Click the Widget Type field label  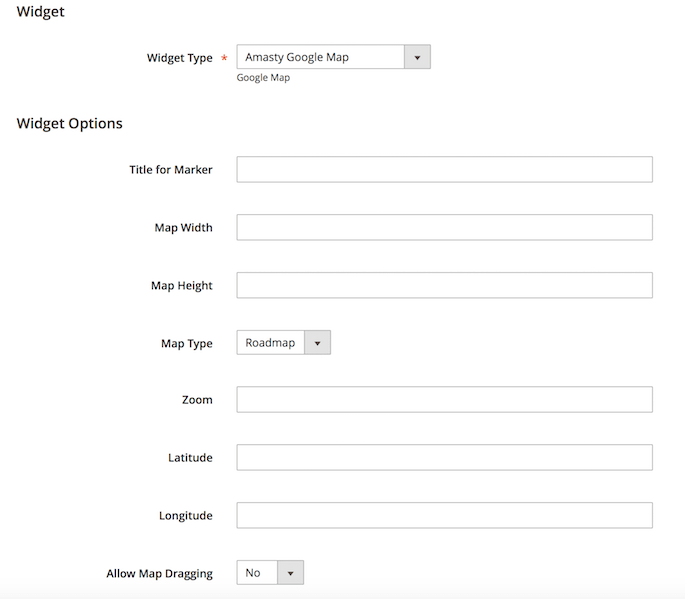coord(179,58)
